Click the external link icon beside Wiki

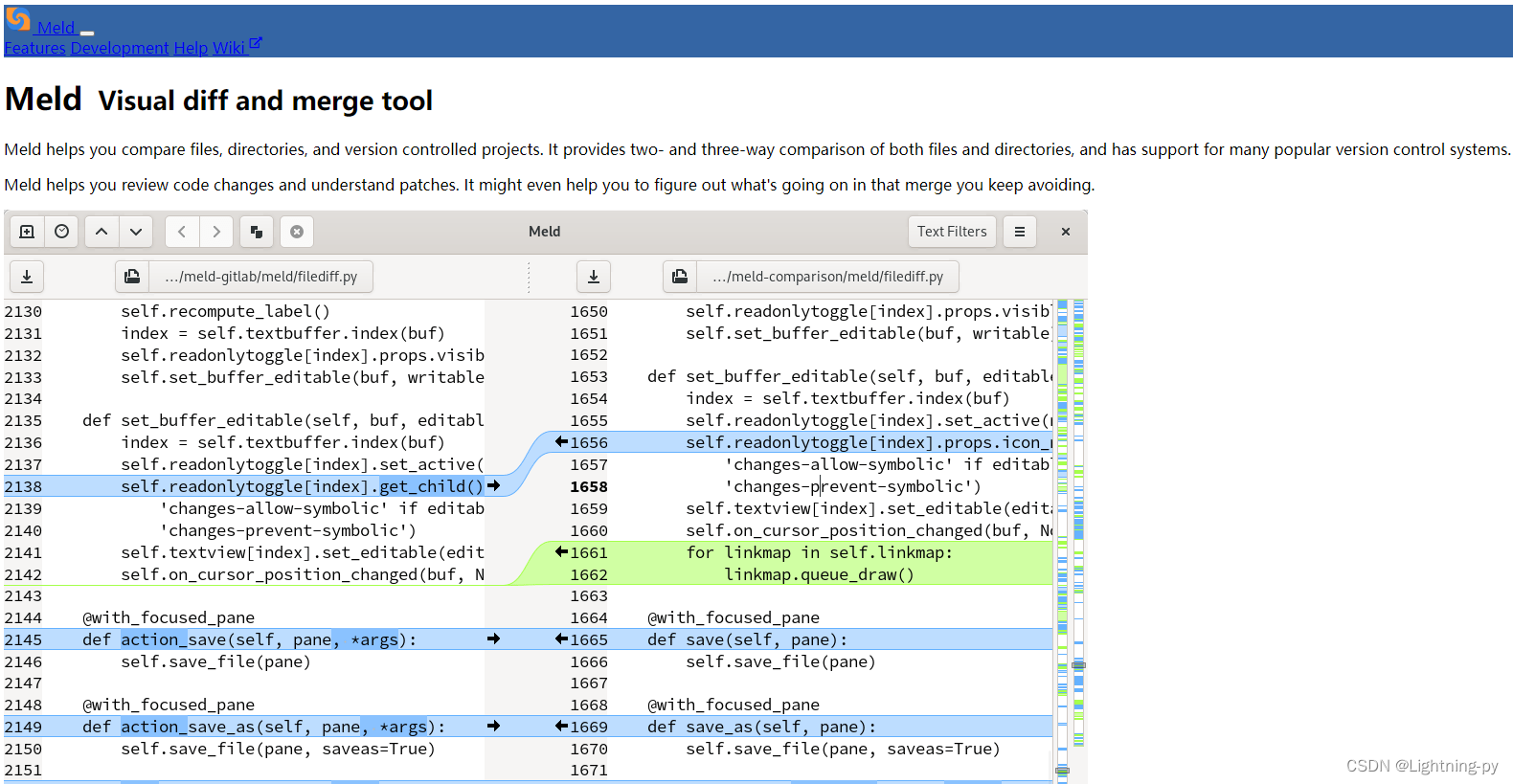[256, 43]
